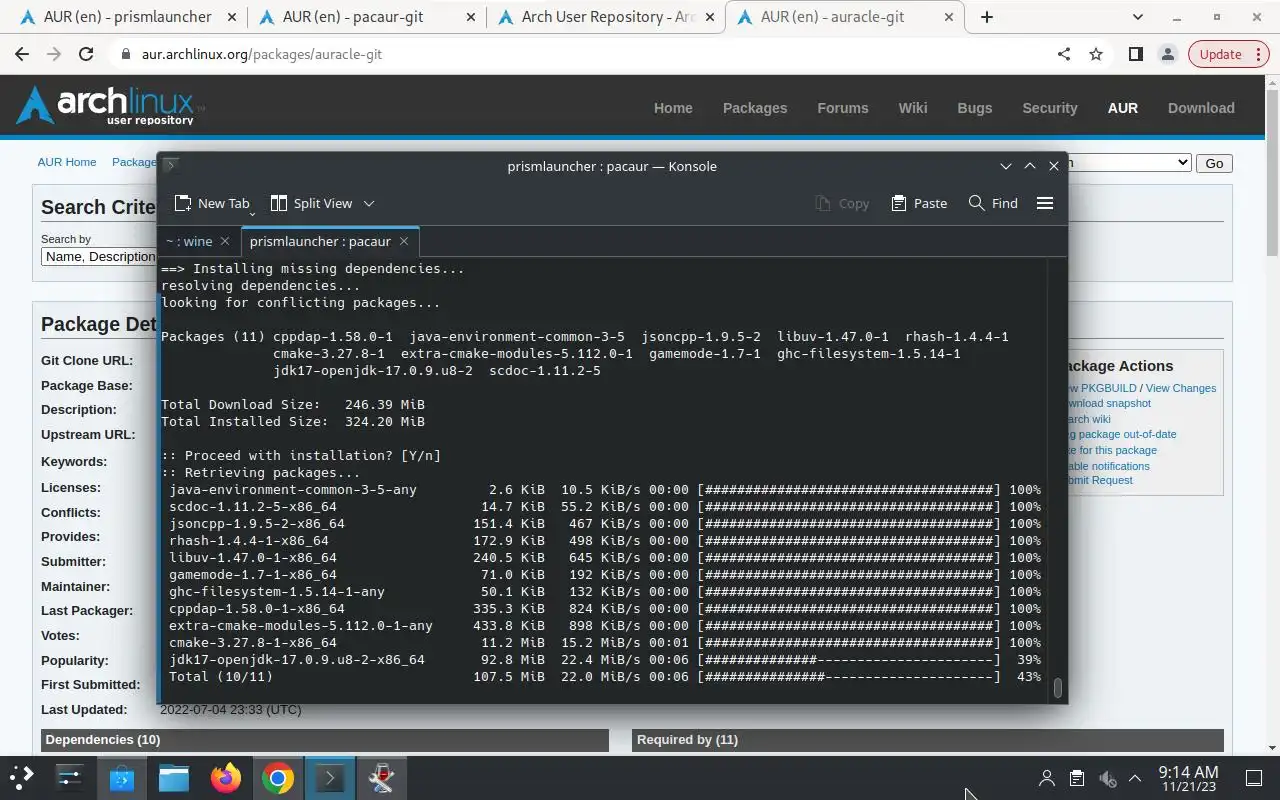Click the wine glass app icon in taskbar
The image size is (1280, 800).
(x=382, y=777)
